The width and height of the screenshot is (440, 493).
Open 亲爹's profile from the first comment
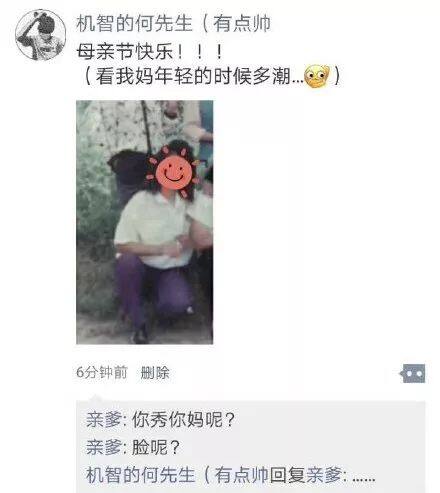click(x=104, y=420)
